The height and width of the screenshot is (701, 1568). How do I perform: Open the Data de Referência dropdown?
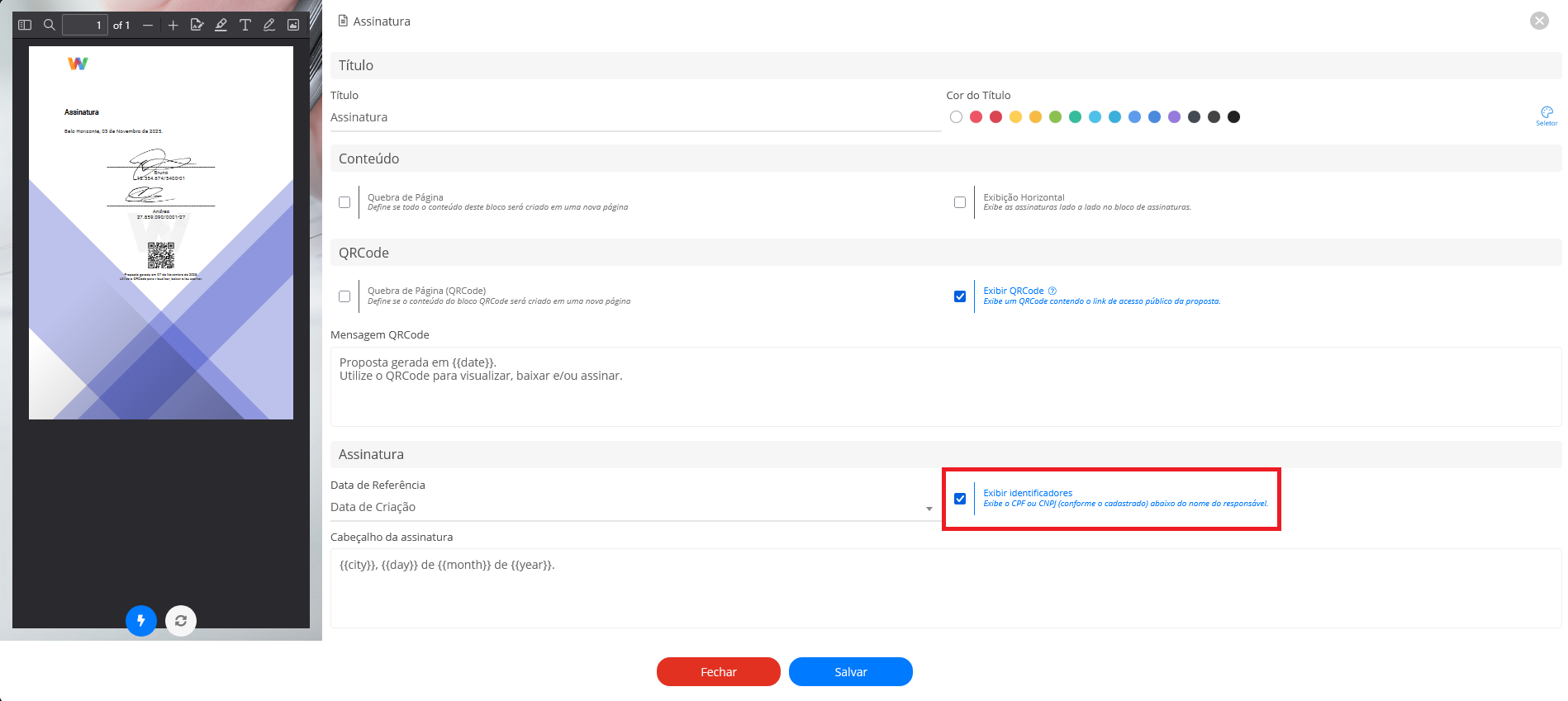coord(632,508)
